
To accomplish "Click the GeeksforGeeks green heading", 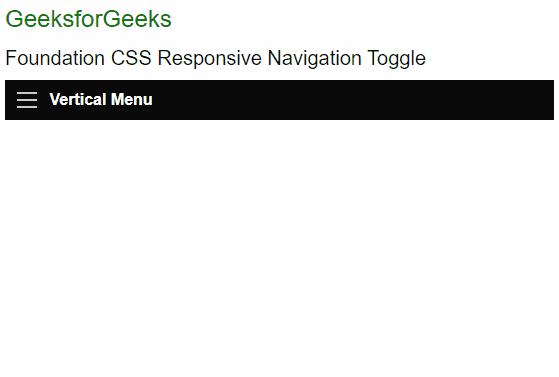I will (x=88, y=19).
